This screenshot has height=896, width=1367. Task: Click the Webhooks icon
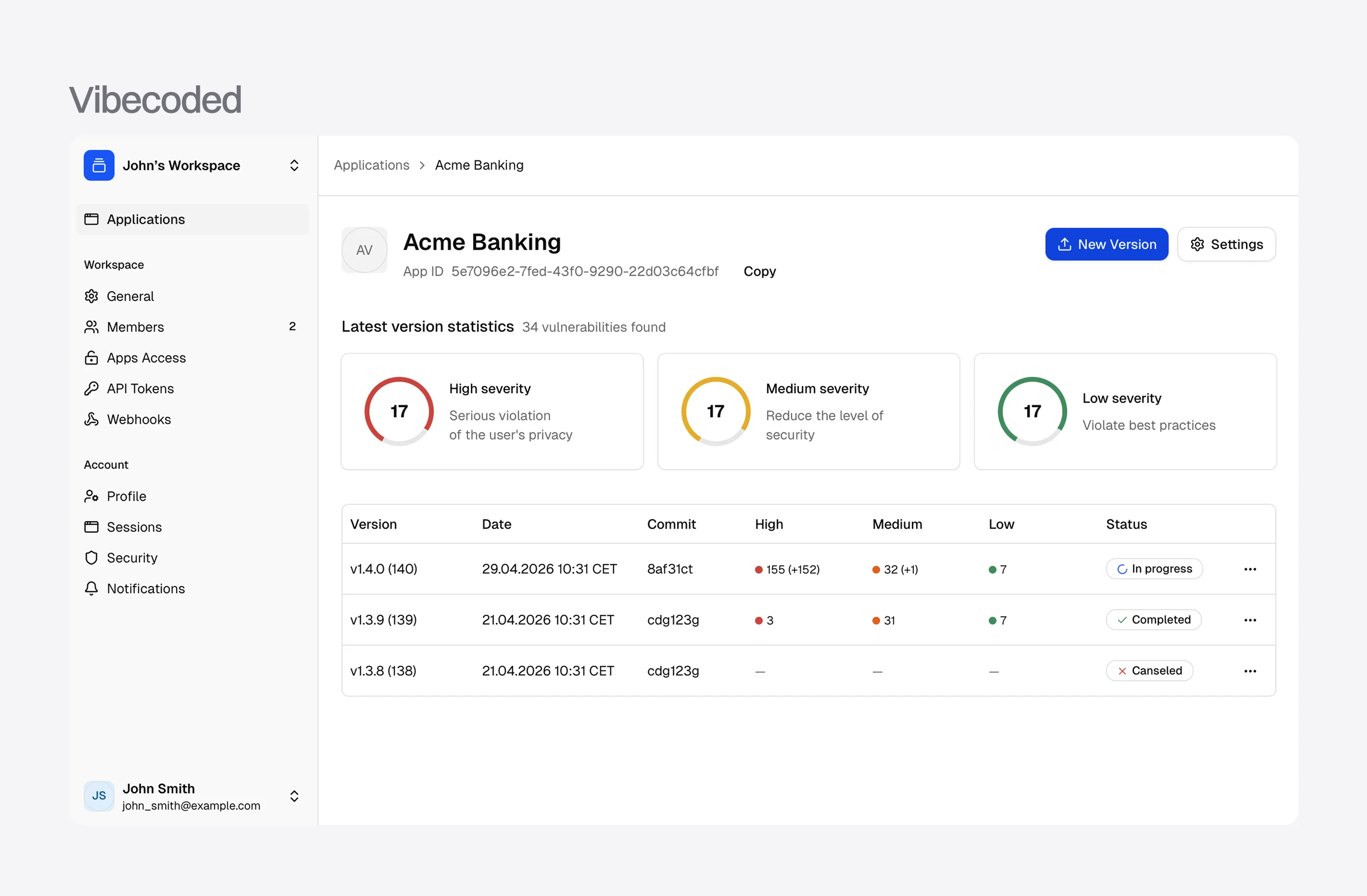(x=91, y=419)
